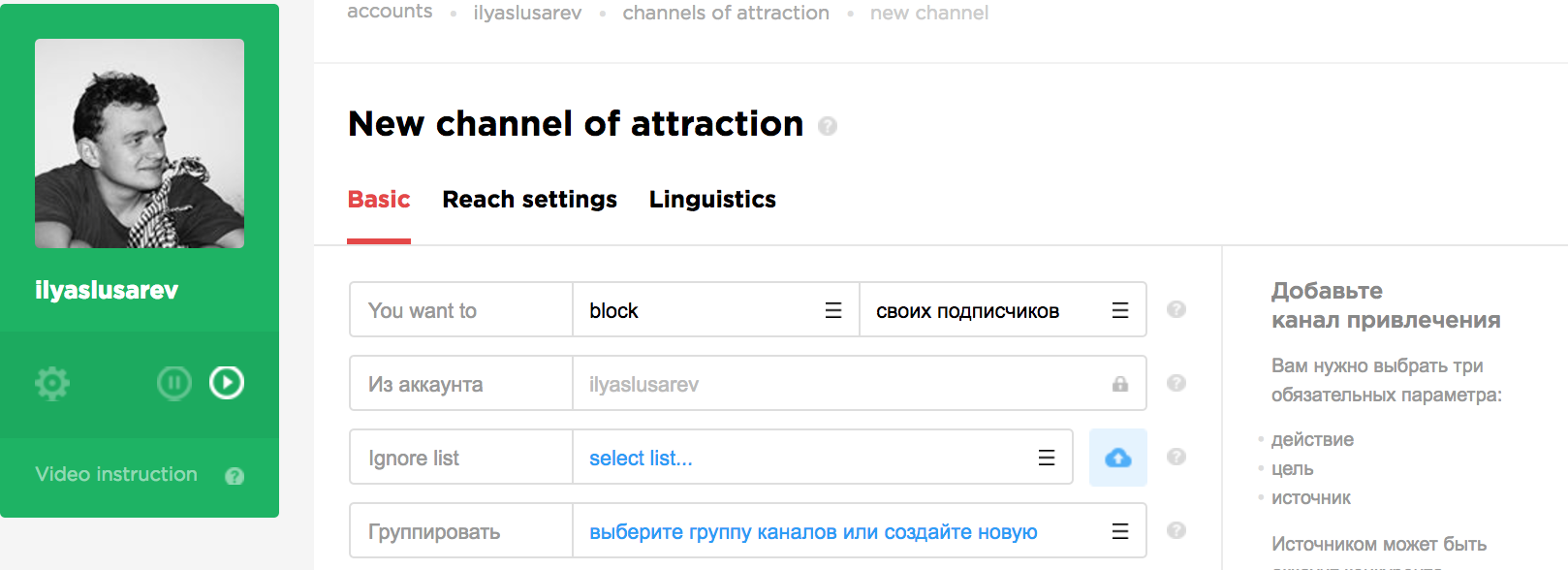Open the Video instruction link

116,475
